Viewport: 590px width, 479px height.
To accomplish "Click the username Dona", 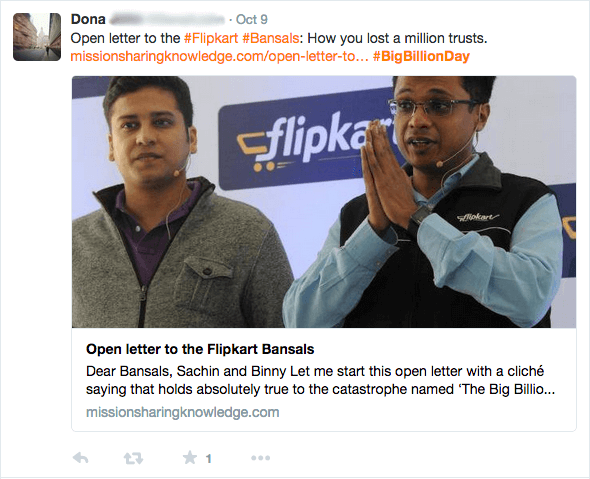I will point(88,19).
